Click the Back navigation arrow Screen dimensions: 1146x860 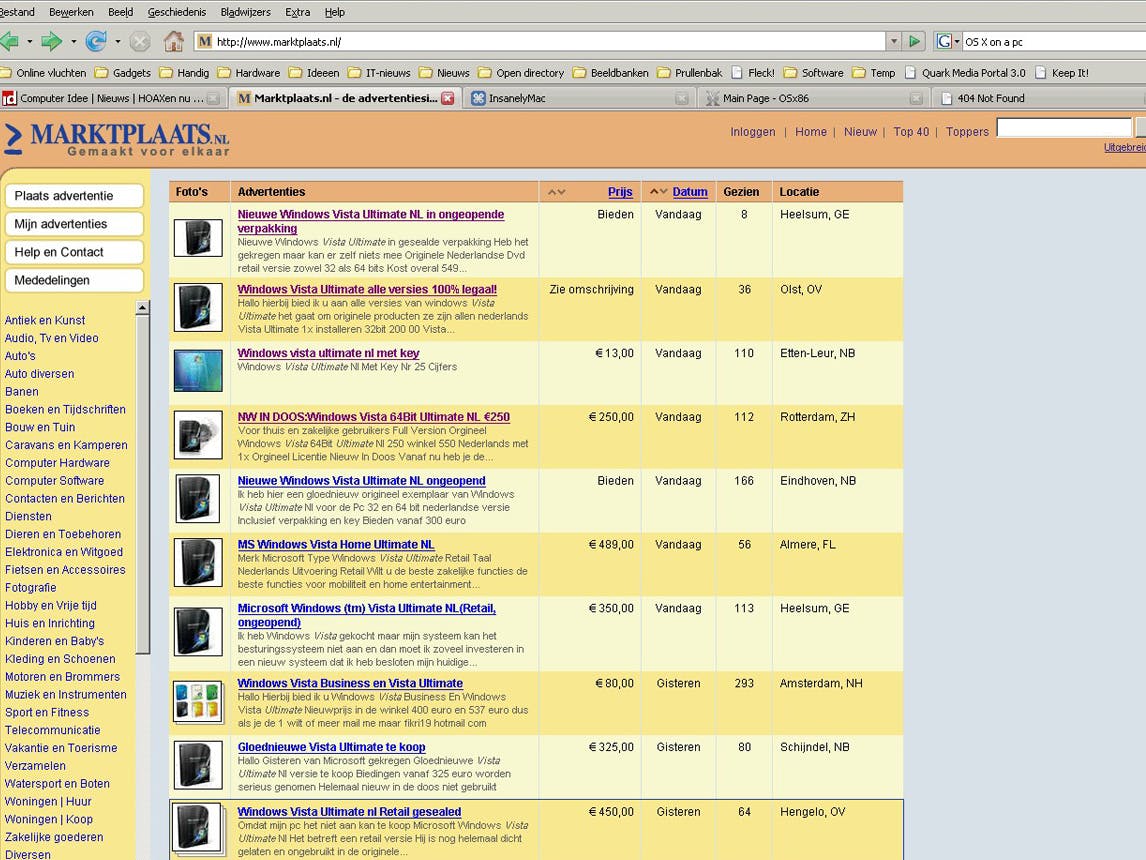coord(13,41)
